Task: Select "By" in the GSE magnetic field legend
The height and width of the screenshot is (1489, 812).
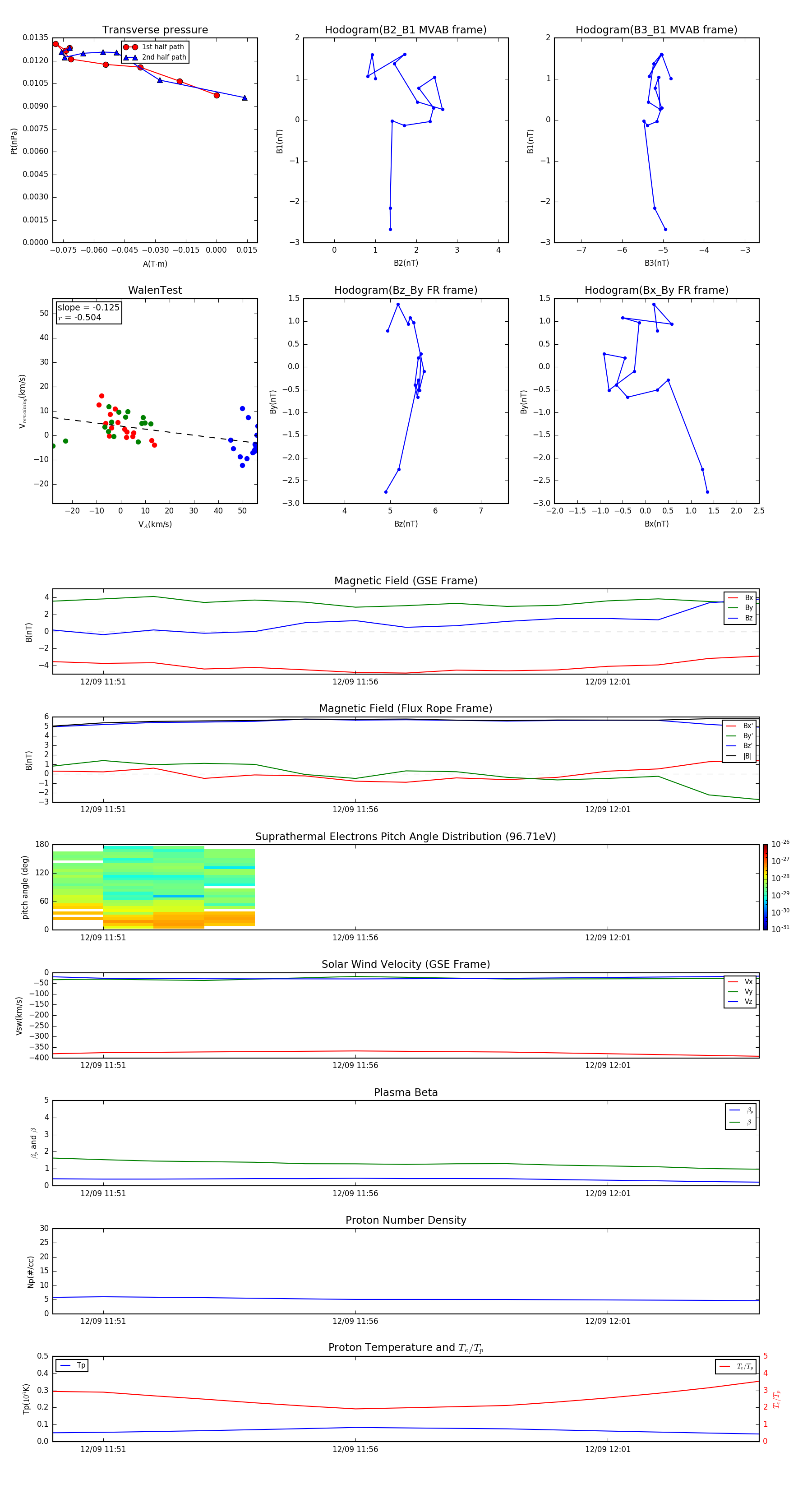Action: coord(741,607)
